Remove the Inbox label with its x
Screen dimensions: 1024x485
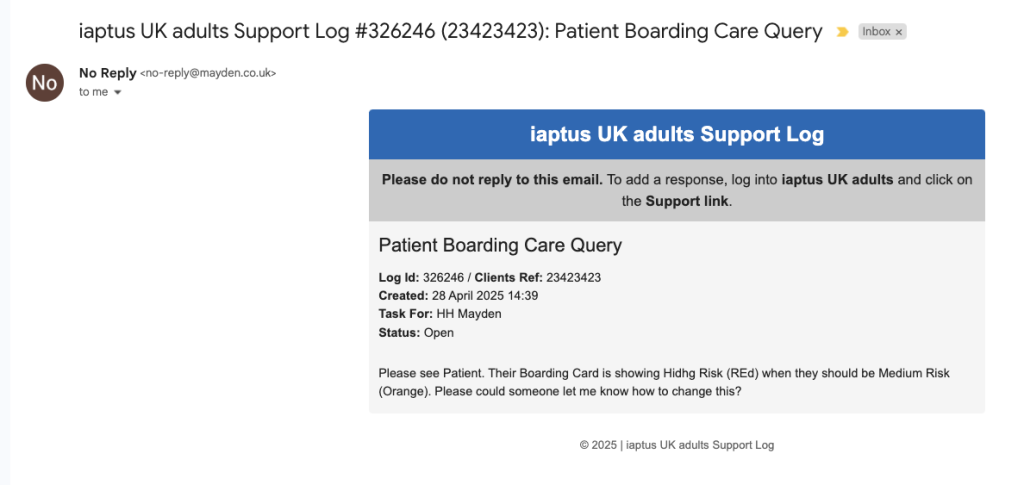pos(898,32)
